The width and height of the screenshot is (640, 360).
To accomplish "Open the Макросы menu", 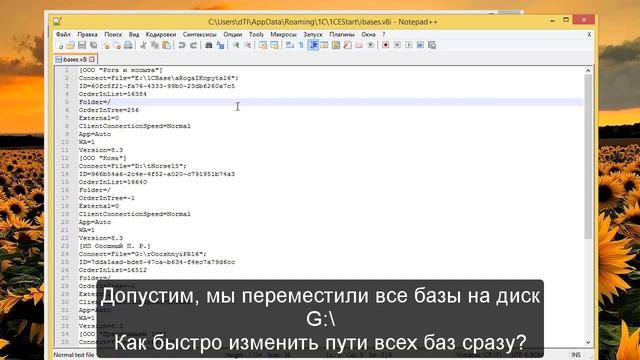I will pyautogui.click(x=283, y=34).
